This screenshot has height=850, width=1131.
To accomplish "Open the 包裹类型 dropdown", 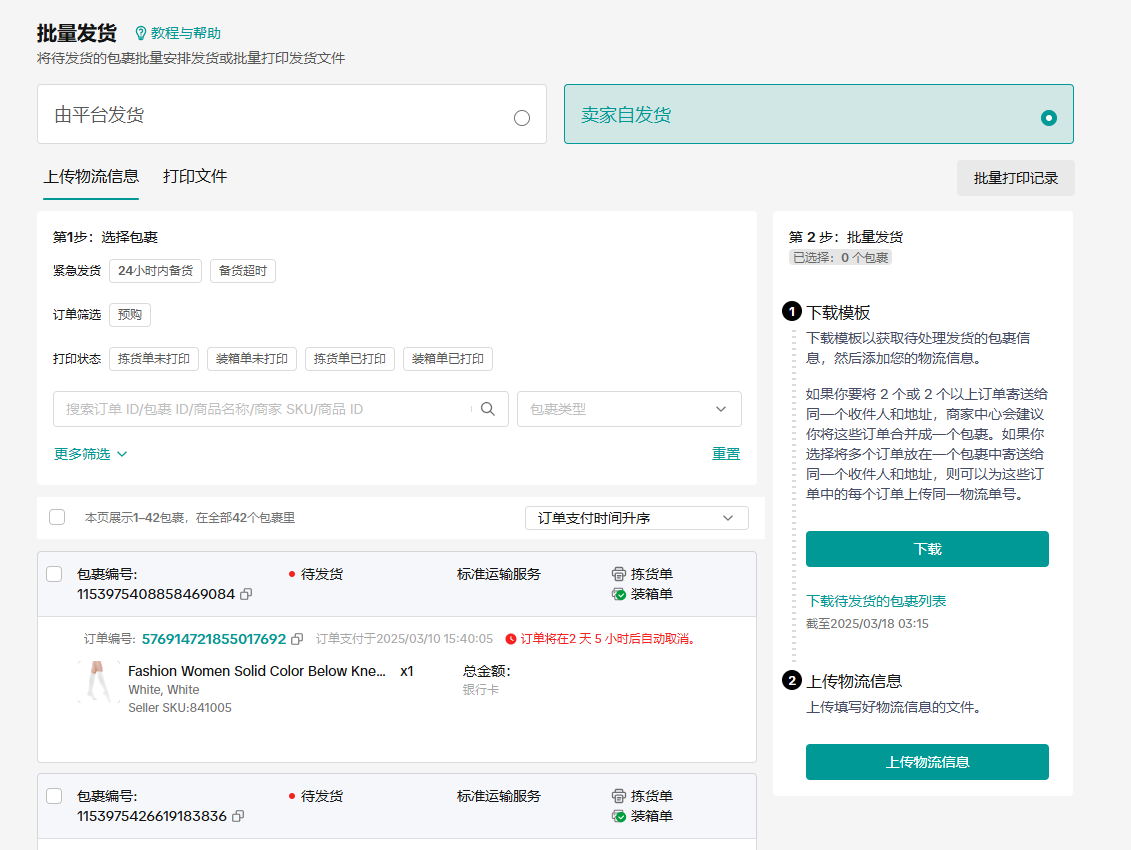I will click(x=629, y=409).
